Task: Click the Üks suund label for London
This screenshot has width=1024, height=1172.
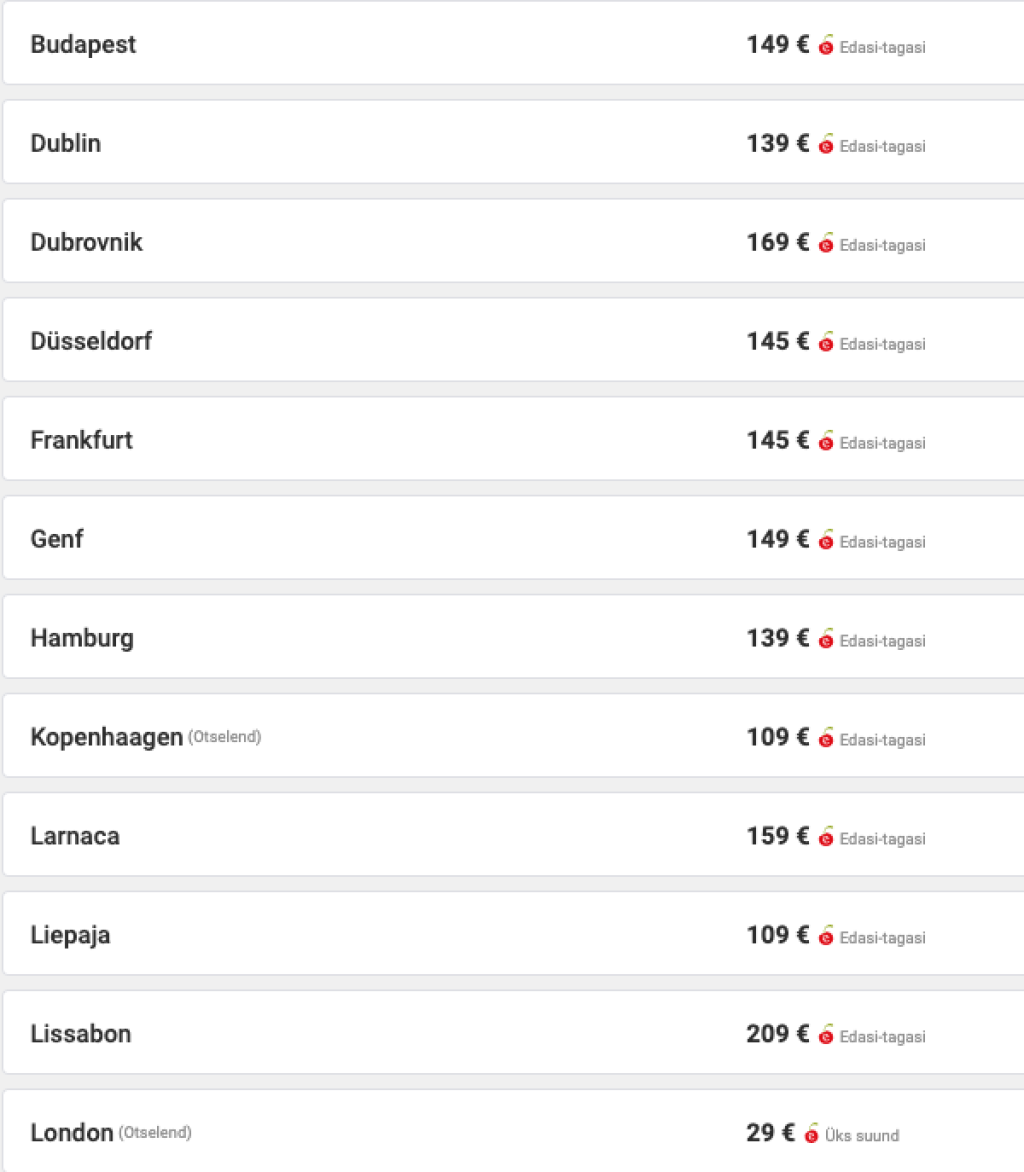Action: pos(861,1136)
